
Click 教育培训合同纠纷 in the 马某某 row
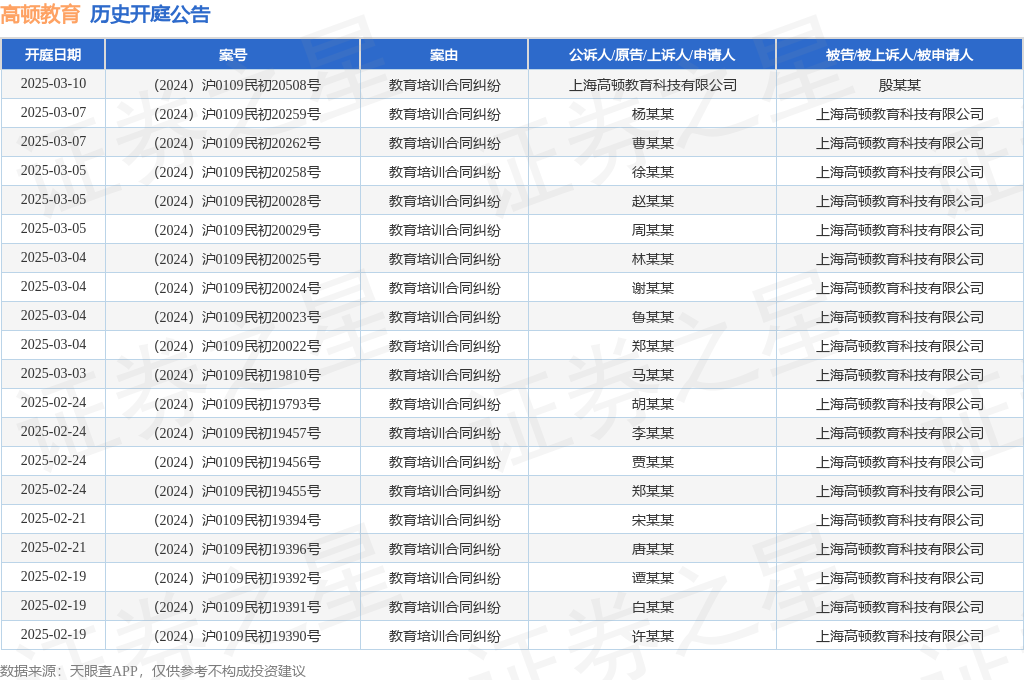pyautogui.click(x=444, y=375)
